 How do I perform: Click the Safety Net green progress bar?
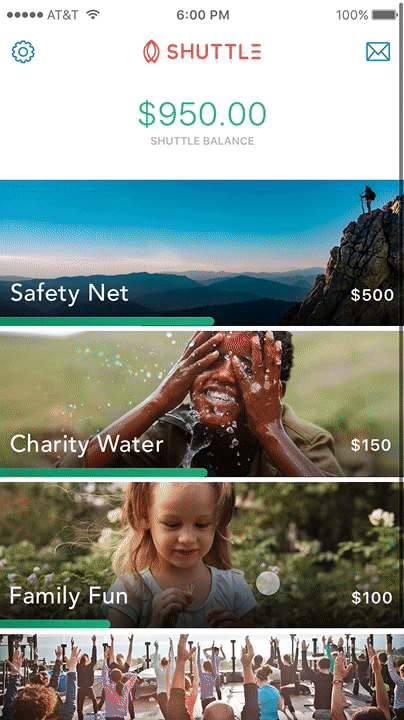[107, 321]
